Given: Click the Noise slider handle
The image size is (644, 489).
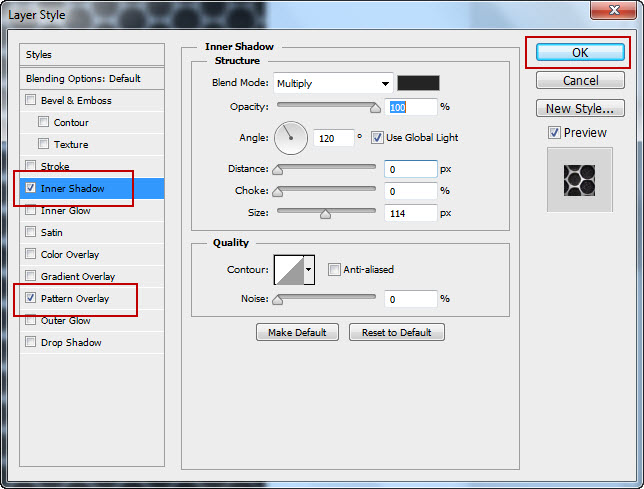Looking at the screenshot, I should pos(278,300).
